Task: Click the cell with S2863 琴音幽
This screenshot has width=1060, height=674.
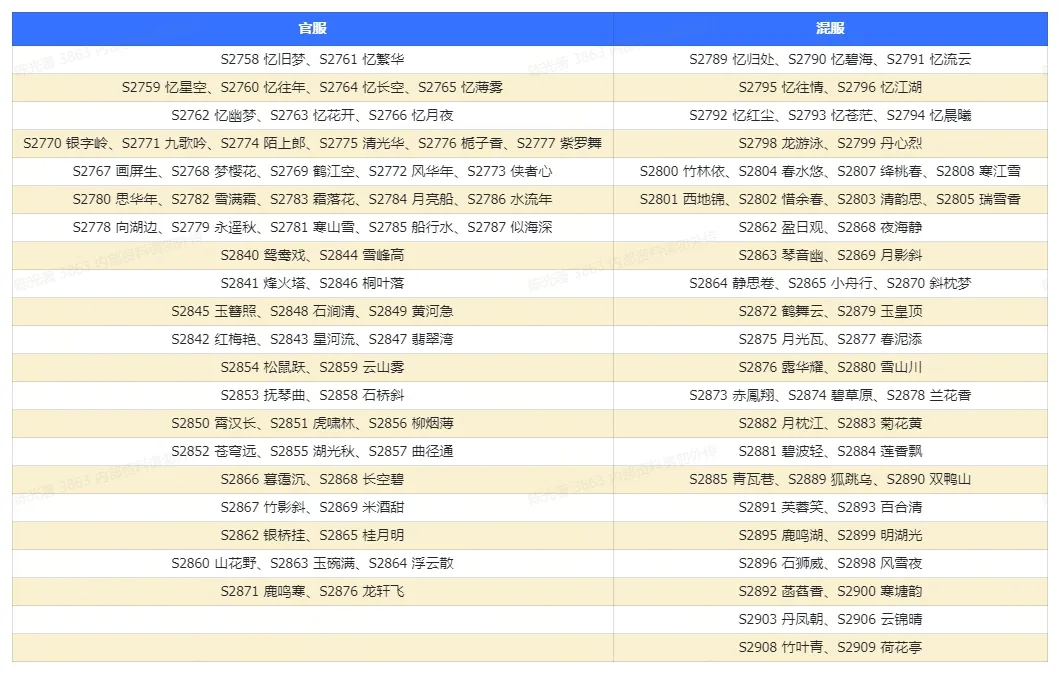Action: point(830,256)
